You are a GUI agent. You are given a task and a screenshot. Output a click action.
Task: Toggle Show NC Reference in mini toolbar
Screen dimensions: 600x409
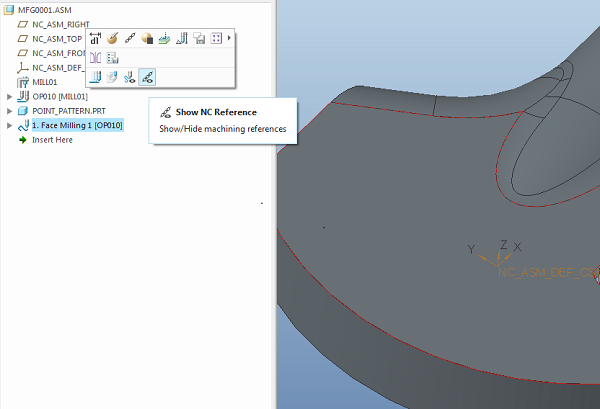pyautogui.click(x=147, y=76)
